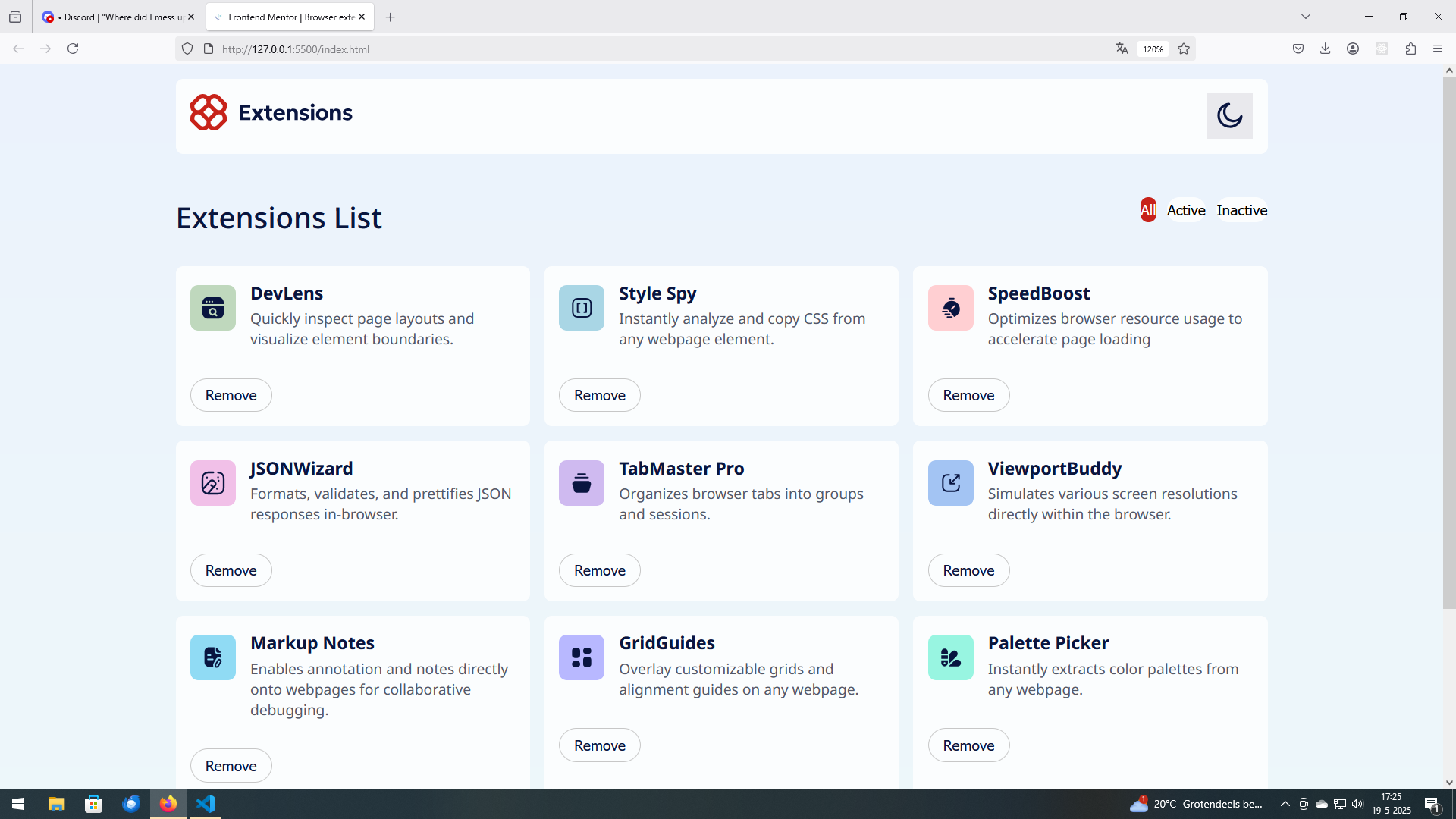Open the Firefox application menu
The width and height of the screenshot is (1456, 819).
[x=1438, y=49]
